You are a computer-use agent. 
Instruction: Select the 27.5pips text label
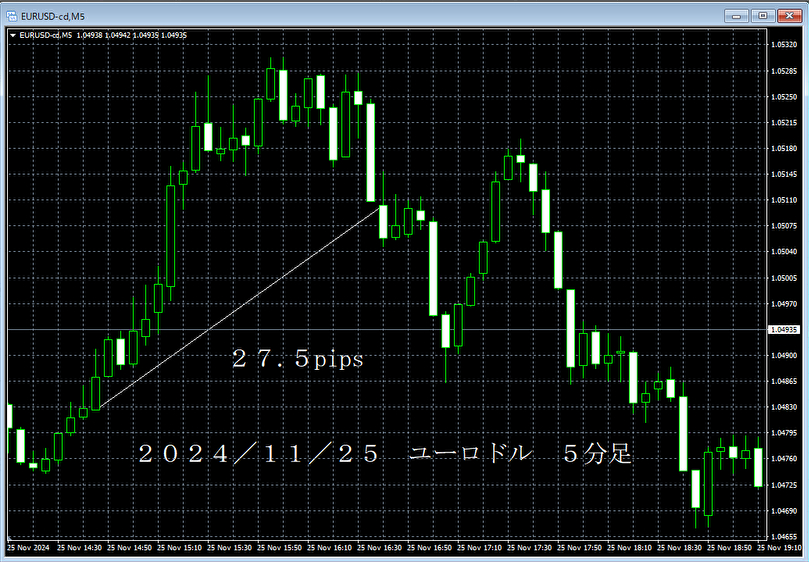point(297,359)
